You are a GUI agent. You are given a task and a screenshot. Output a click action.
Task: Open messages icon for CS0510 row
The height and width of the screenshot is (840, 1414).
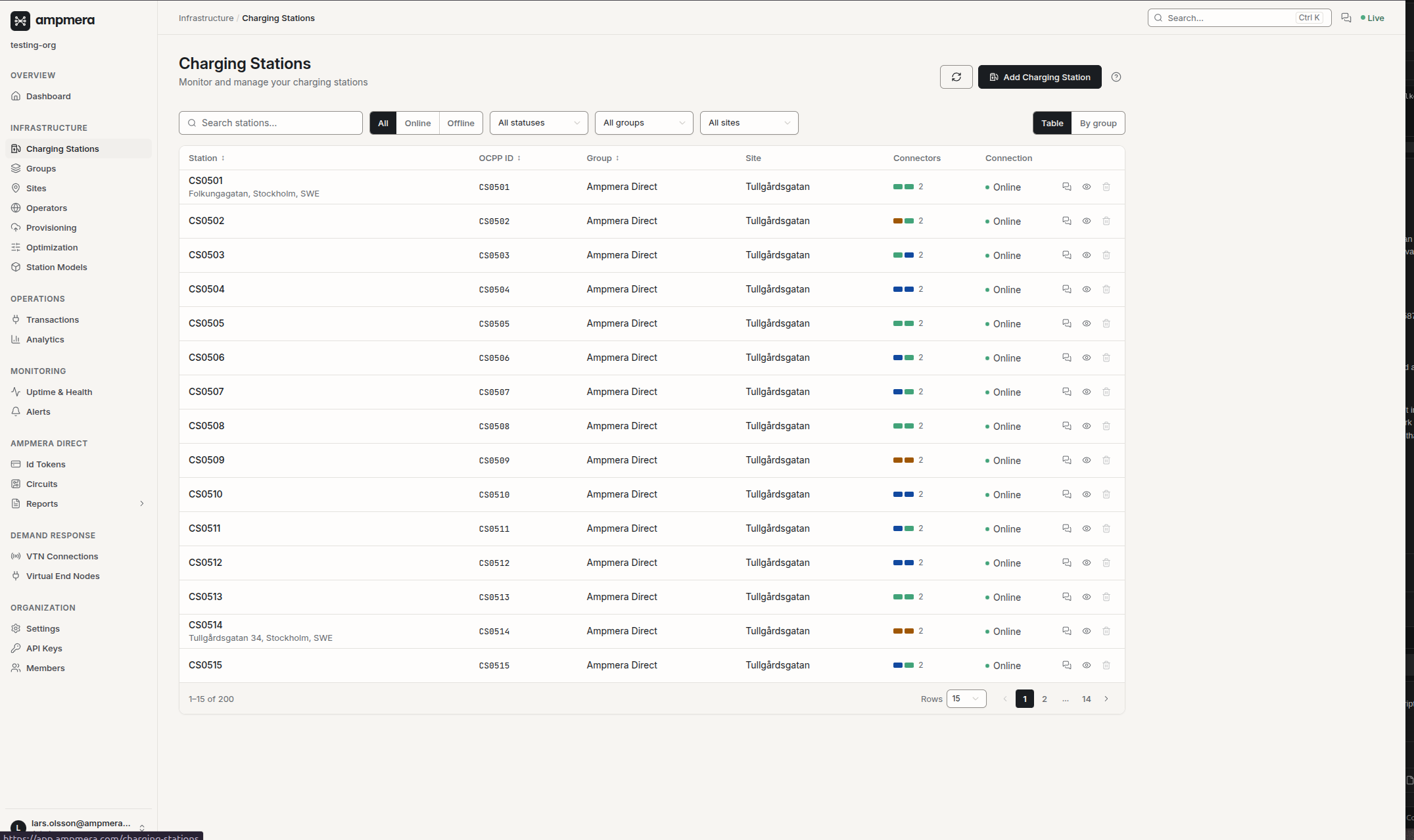point(1066,494)
